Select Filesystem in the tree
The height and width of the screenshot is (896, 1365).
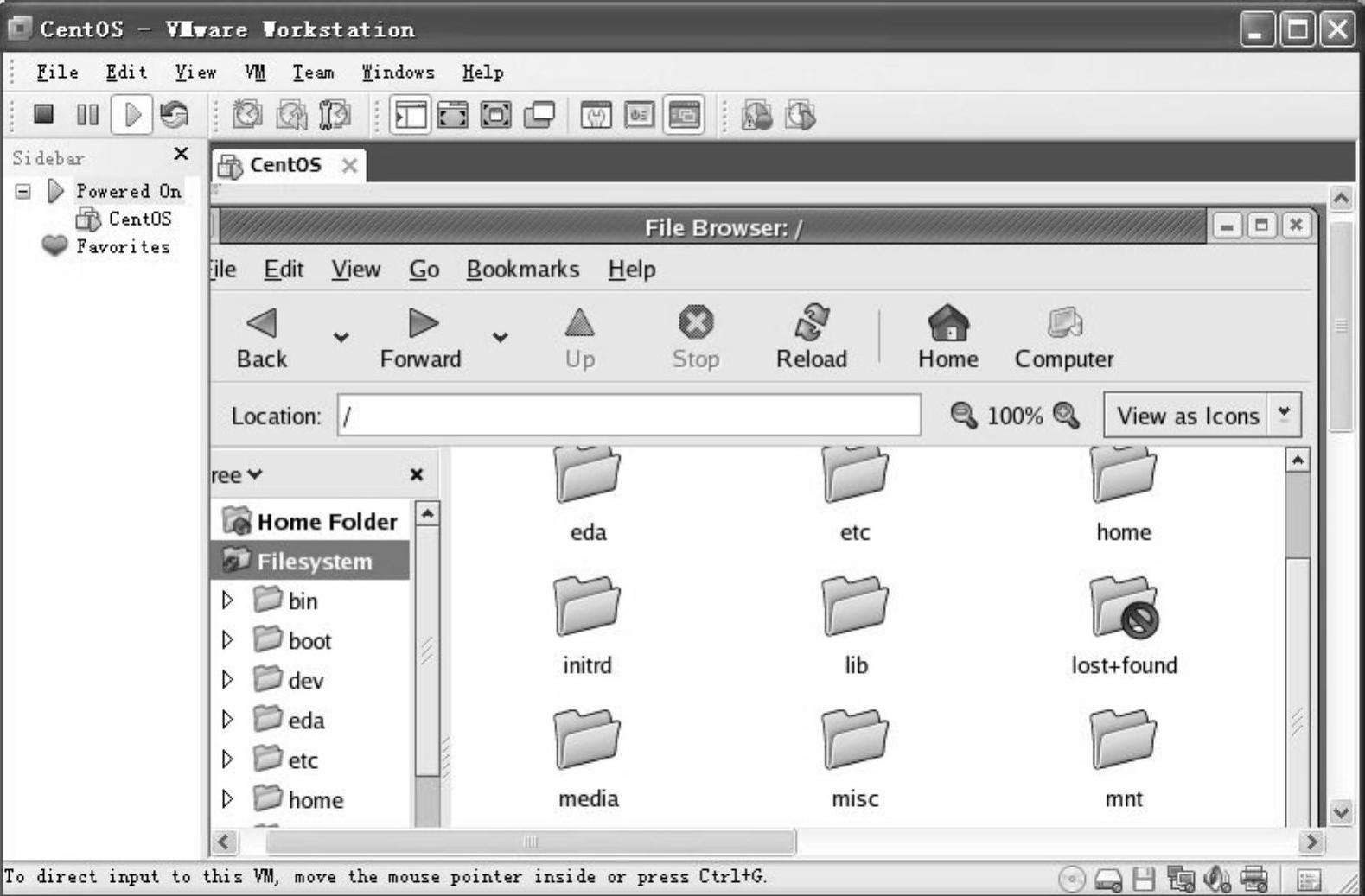(310, 561)
